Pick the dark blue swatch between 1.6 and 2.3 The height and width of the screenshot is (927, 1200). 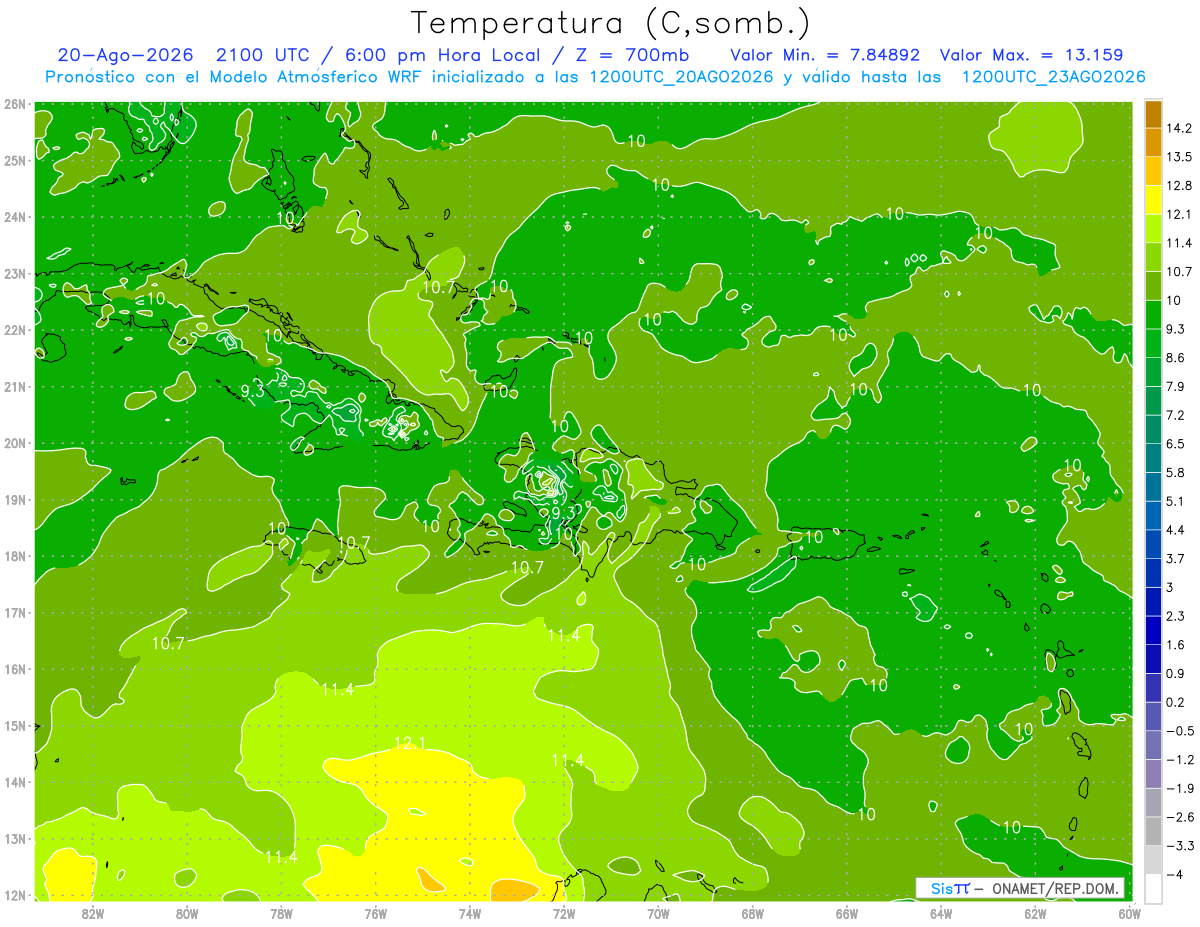click(x=1153, y=630)
